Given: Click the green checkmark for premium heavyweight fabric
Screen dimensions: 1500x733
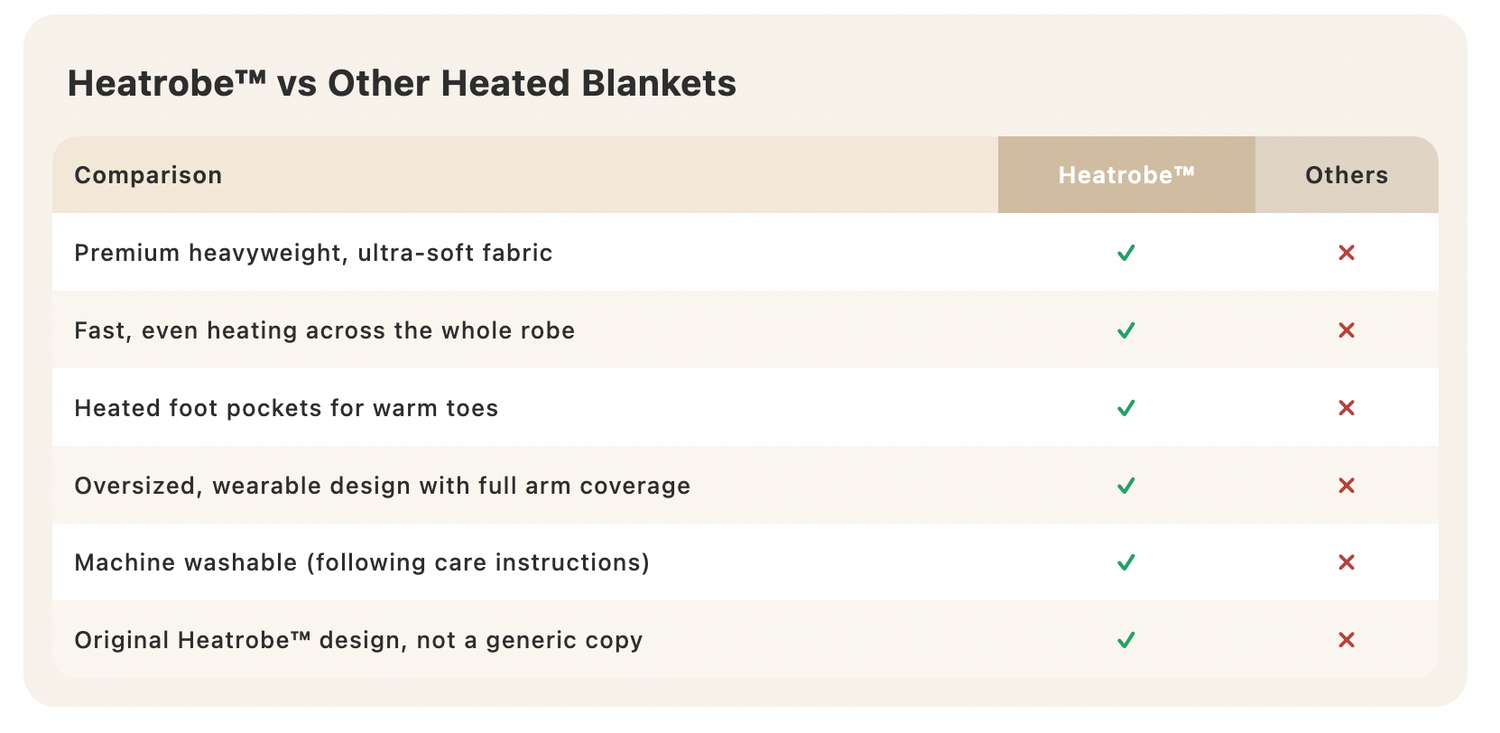Looking at the screenshot, I should point(1126,253).
